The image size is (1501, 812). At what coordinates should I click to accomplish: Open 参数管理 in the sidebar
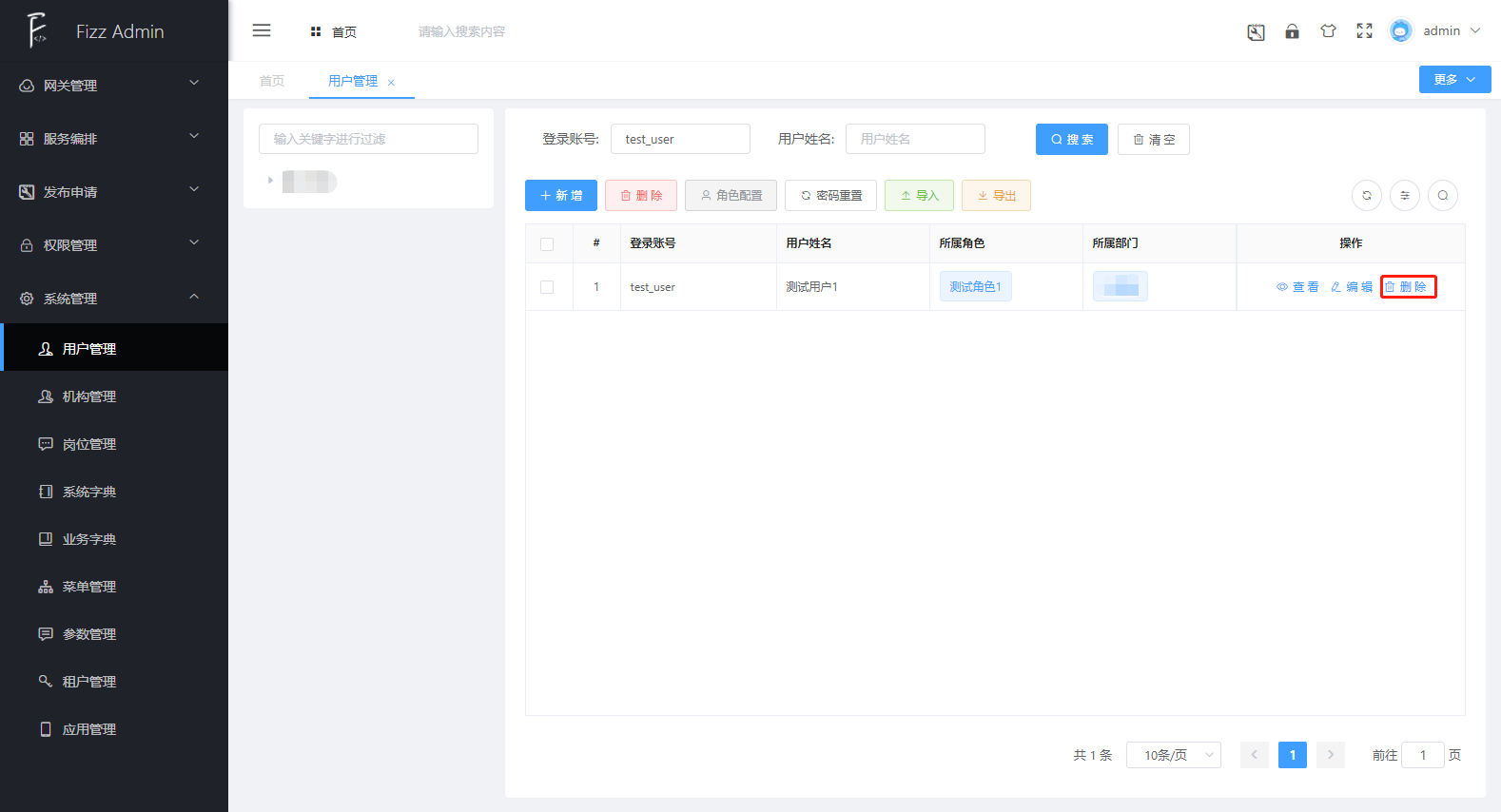114,634
